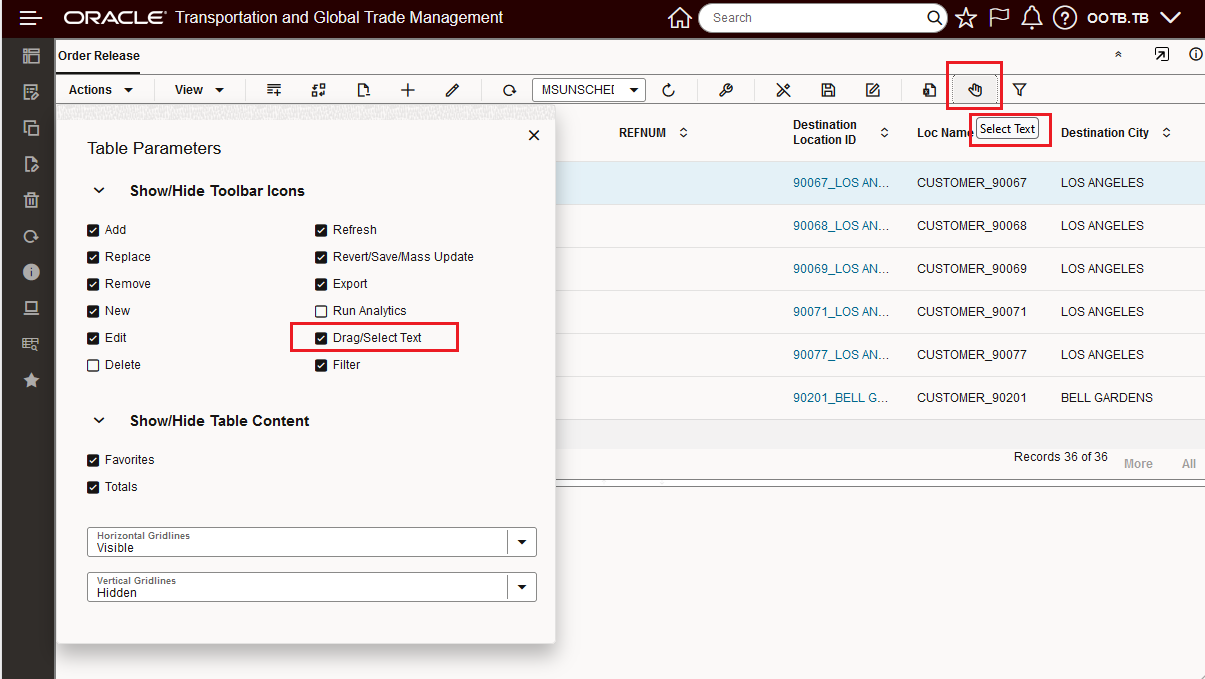Screen dimensions: 1205x679
Task: Click the Save toolbar icon
Action: pyautogui.click(x=829, y=89)
